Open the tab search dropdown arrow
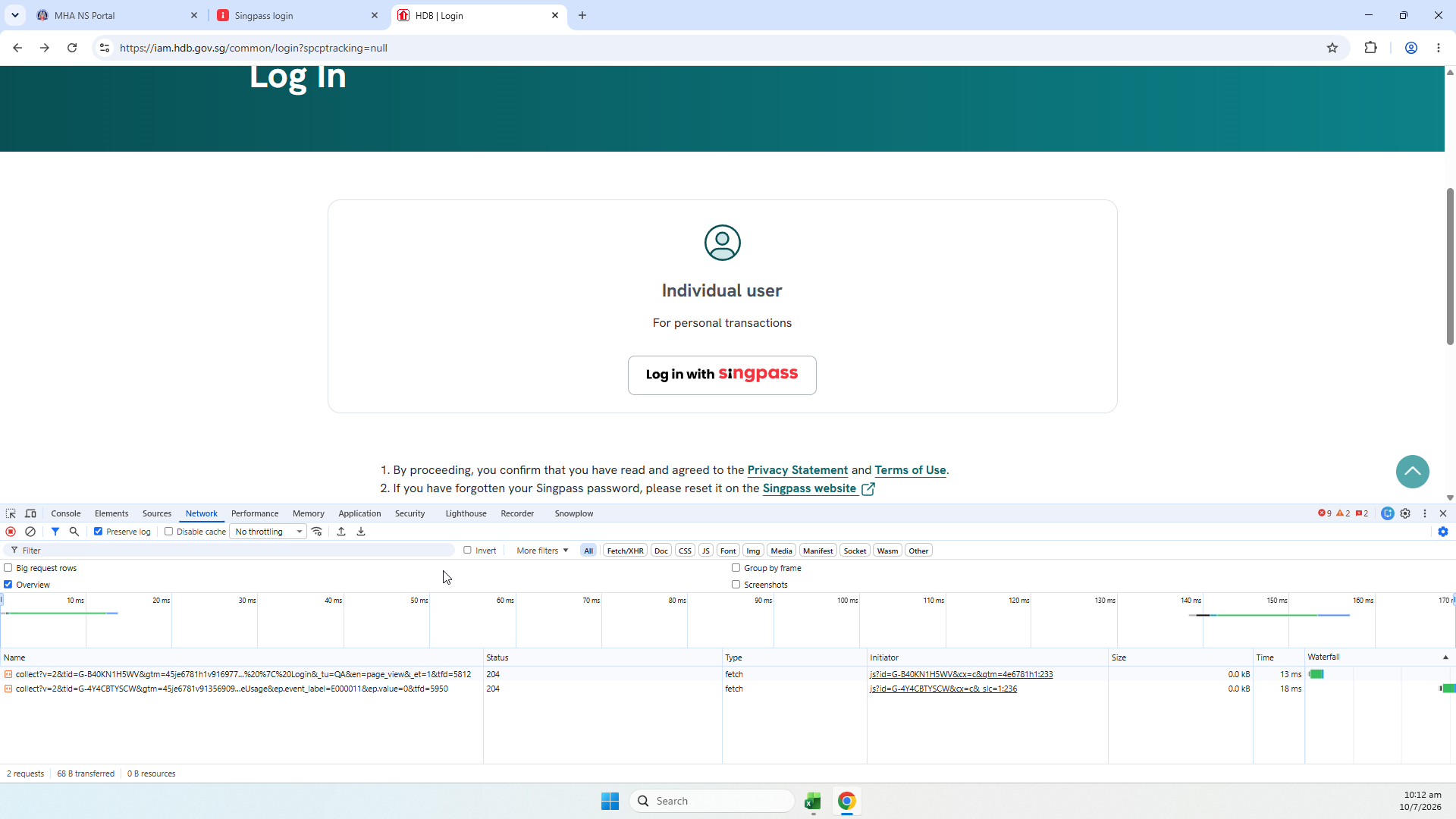Viewport: 1456px width, 819px height. point(15,15)
